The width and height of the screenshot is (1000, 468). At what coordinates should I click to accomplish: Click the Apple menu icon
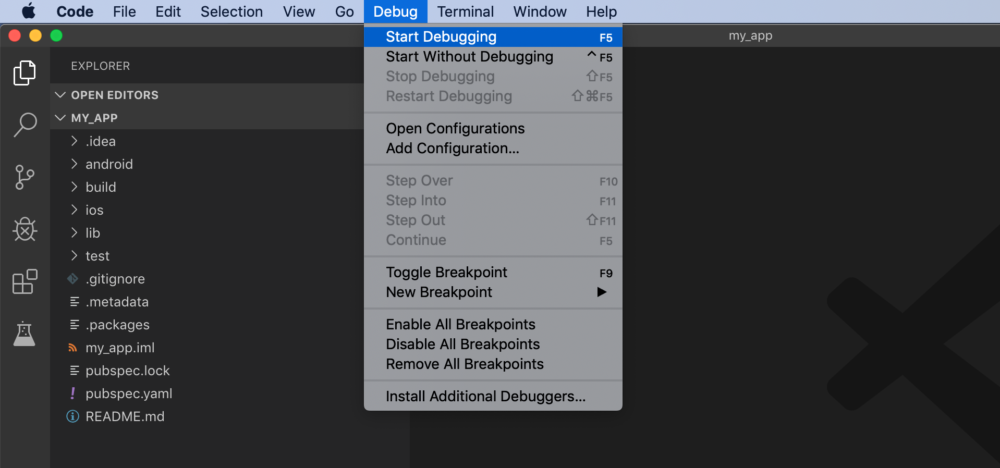pyautogui.click(x=29, y=11)
